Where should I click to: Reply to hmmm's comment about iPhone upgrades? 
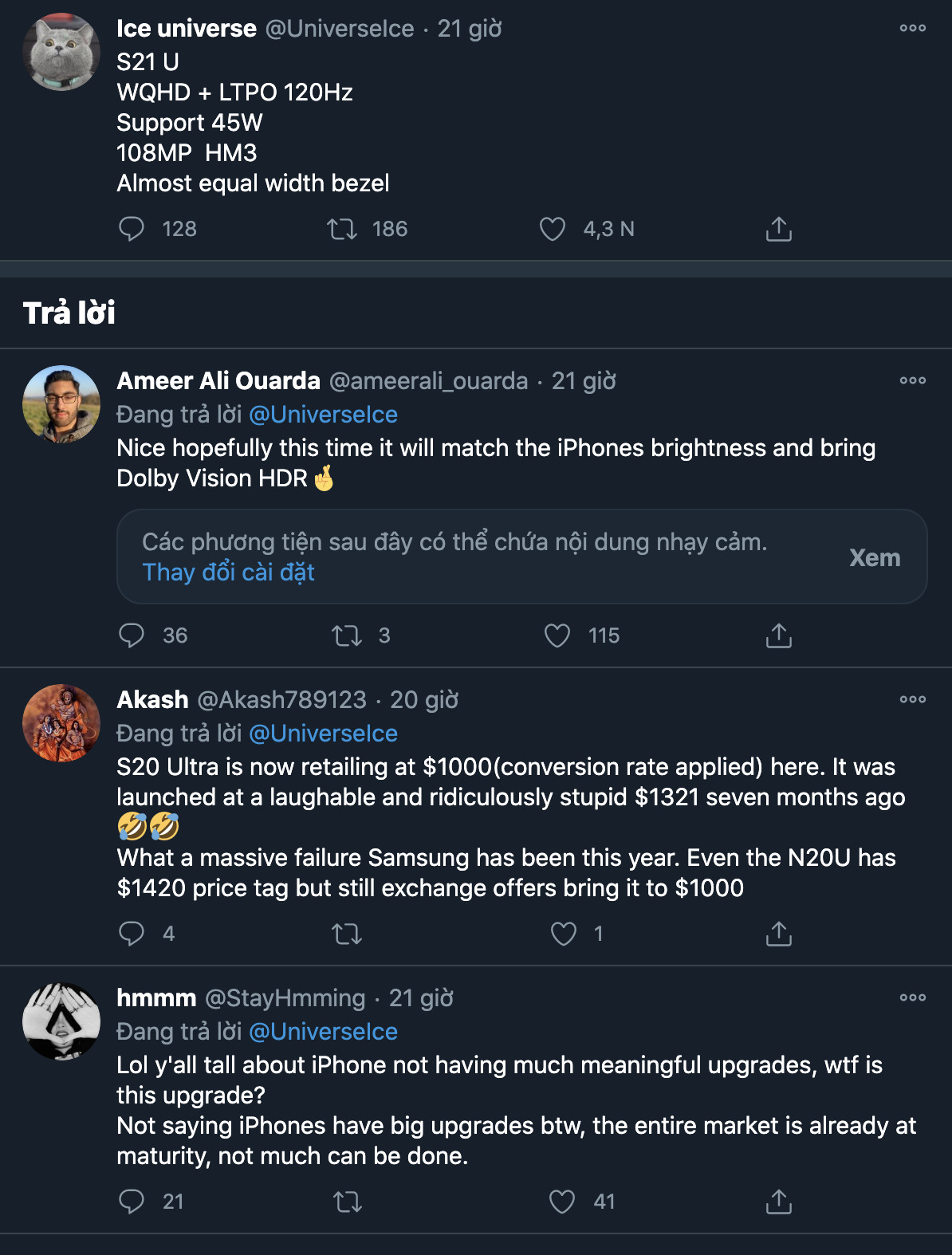click(132, 1202)
